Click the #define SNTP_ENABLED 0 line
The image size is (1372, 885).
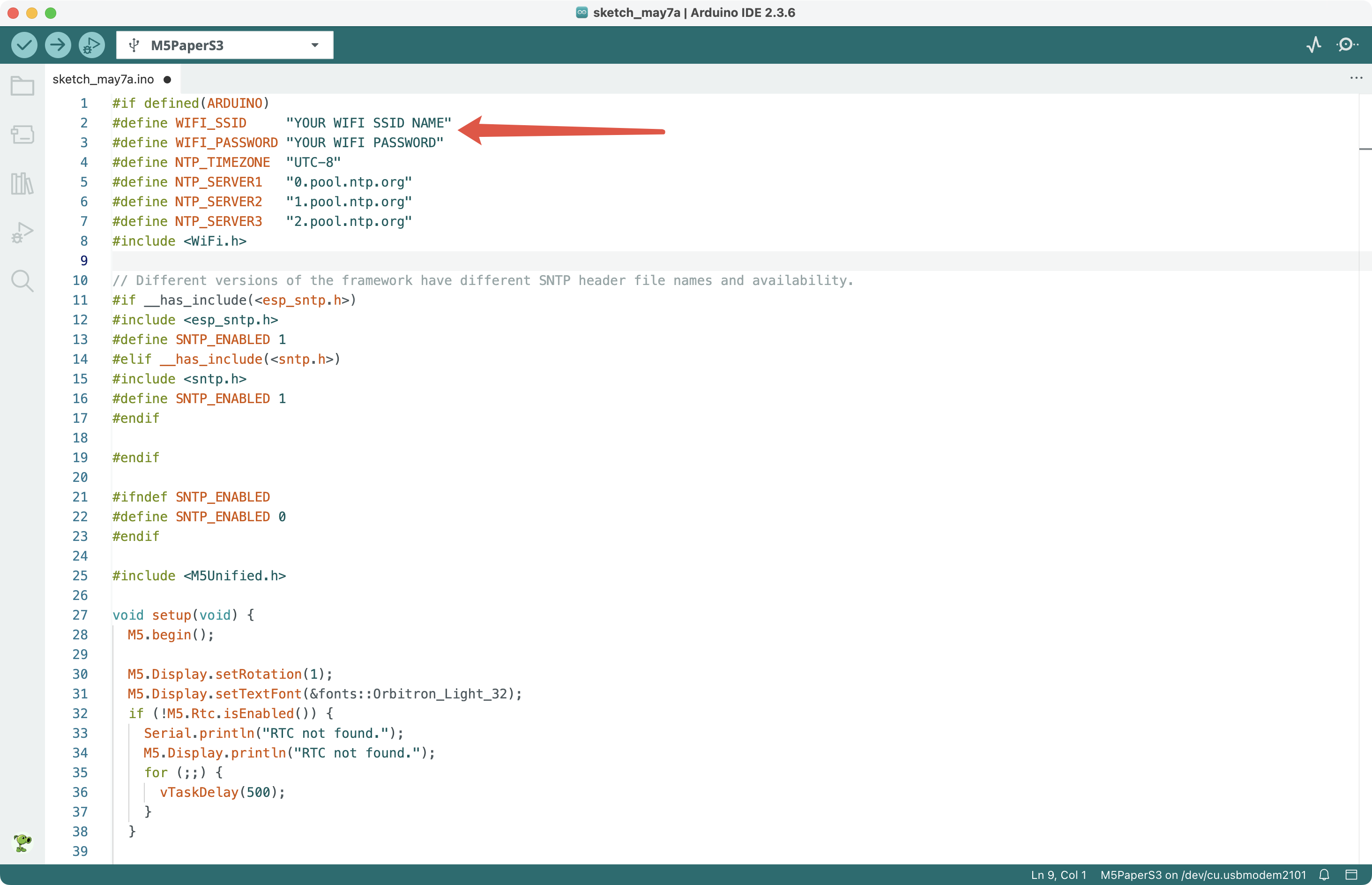click(199, 517)
